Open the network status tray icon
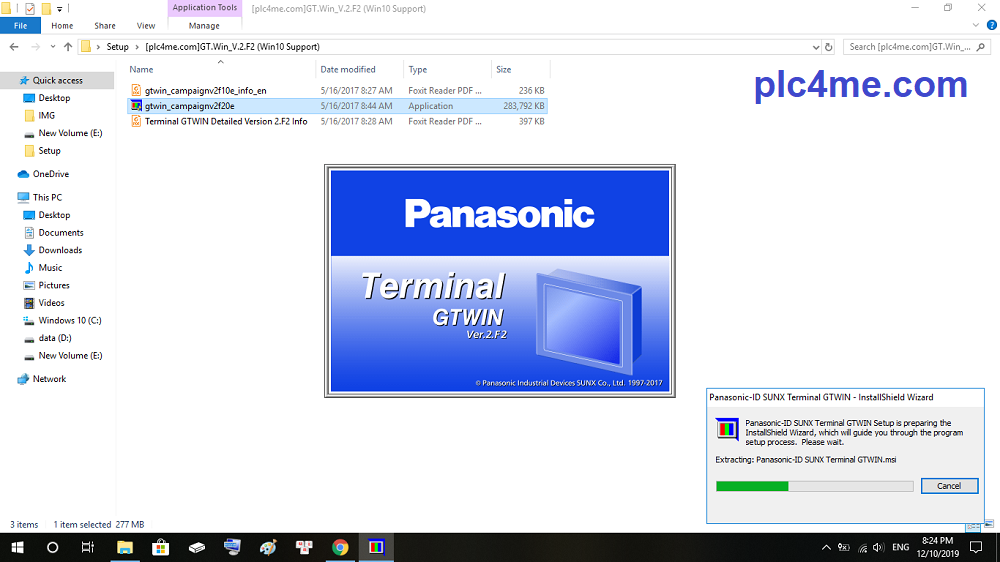Viewport: 1000px width, 562px height. pos(862,547)
